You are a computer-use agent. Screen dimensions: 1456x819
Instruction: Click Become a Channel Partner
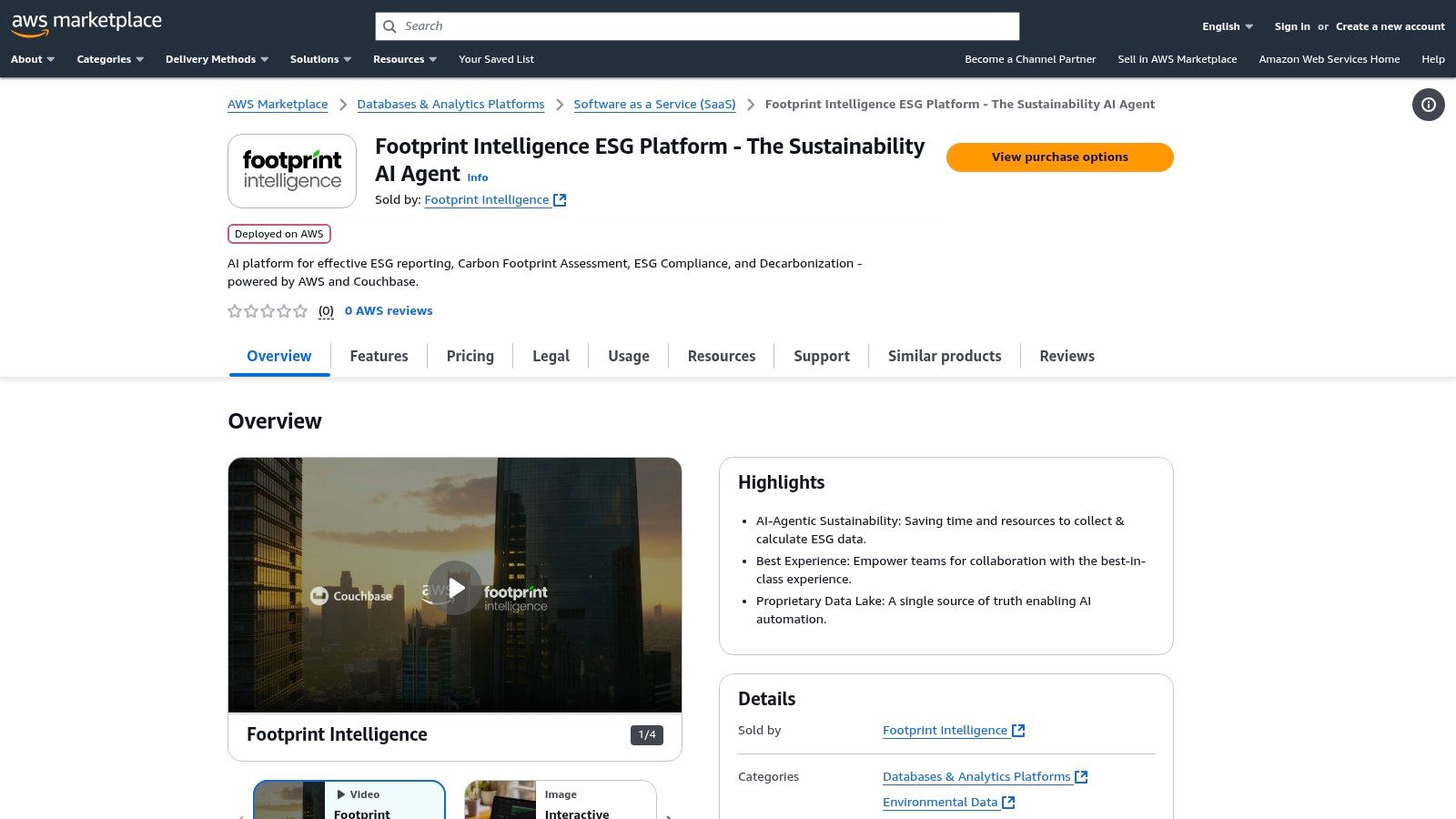1030,59
